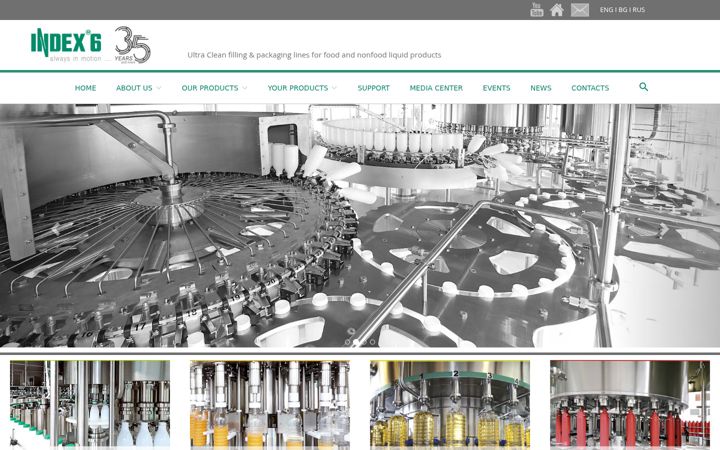Image resolution: width=720 pixels, height=450 pixels.
Task: Switch language to BG
Action: 623,10
